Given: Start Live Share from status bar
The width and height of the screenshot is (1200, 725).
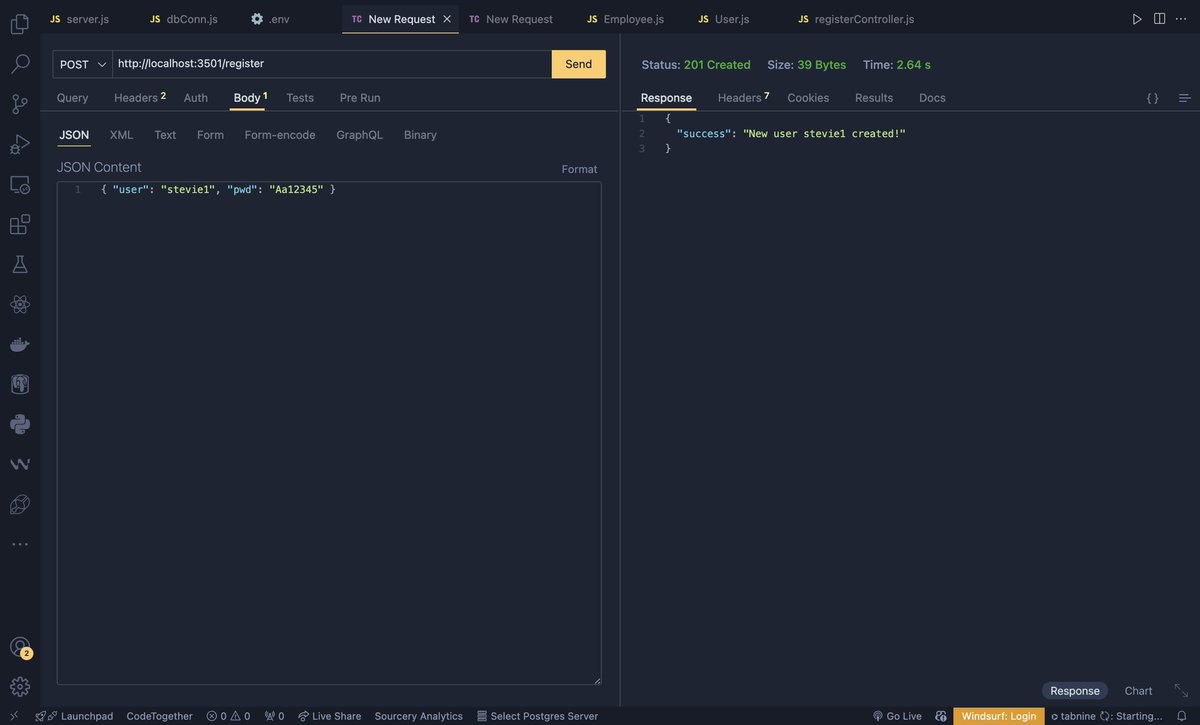Looking at the screenshot, I should [x=329, y=716].
